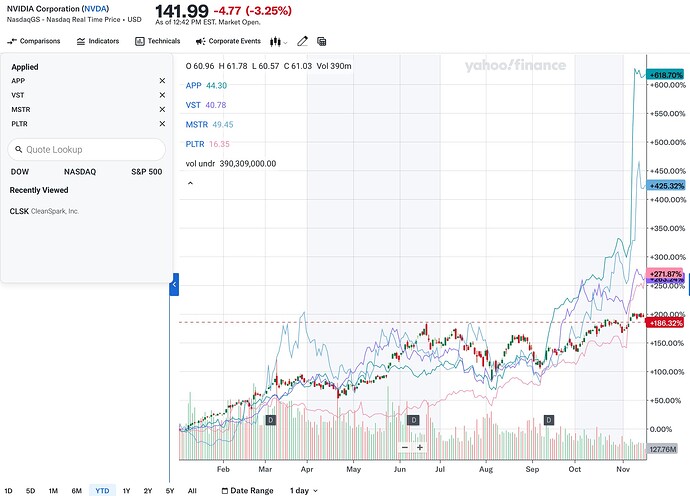This screenshot has width=690, height=496.
Task: Click the VST legend label
Action: (x=193, y=105)
